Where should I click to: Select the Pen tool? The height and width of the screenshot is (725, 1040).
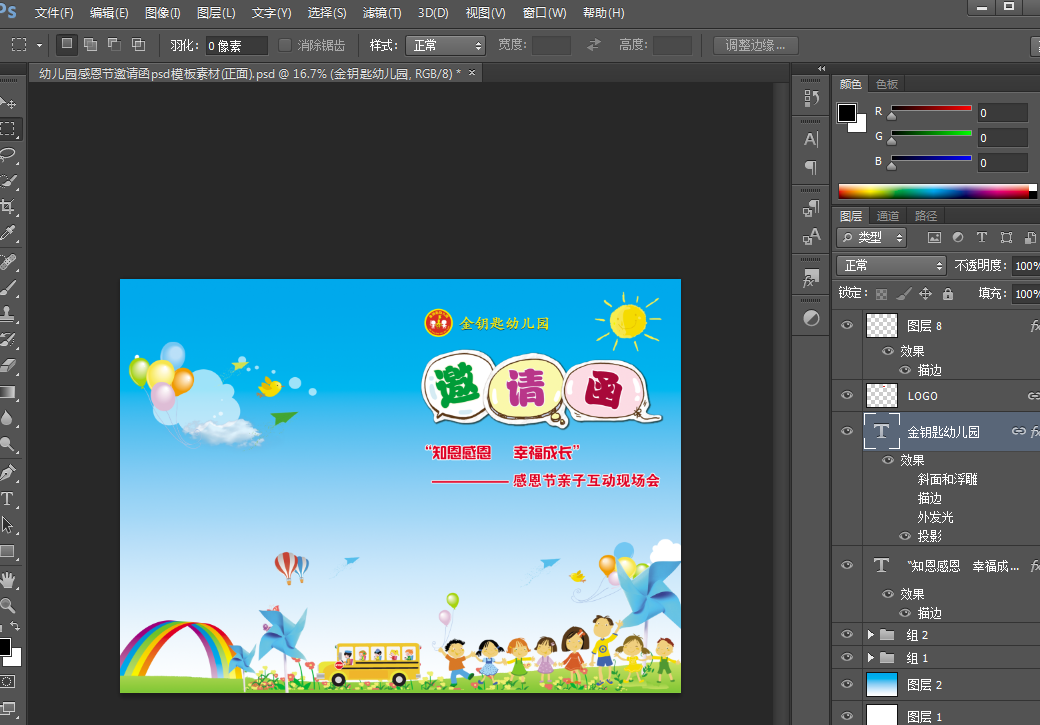click(x=8, y=472)
